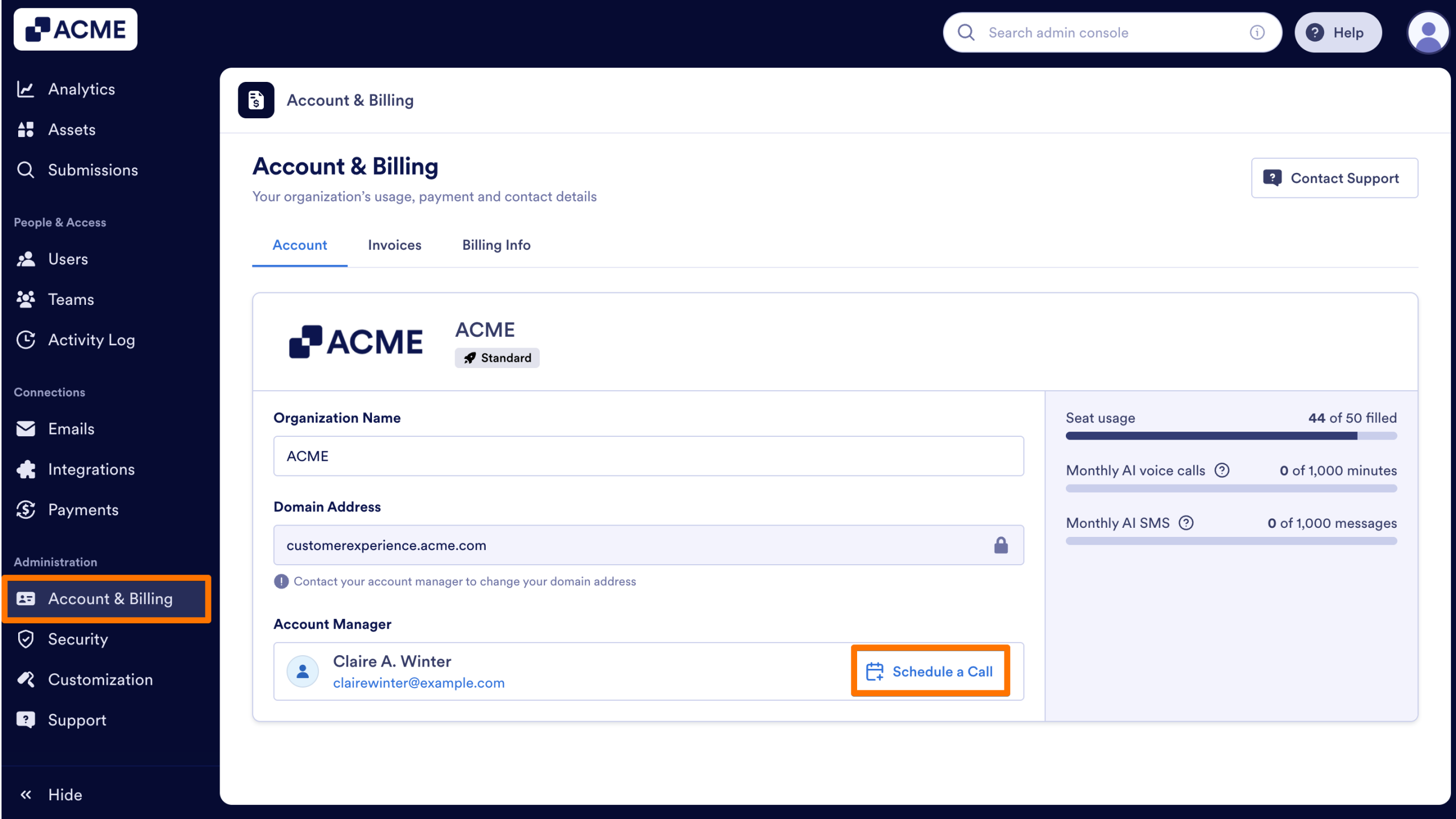Click the Assets grid icon
This screenshot has height=819, width=1456.
[x=26, y=130]
